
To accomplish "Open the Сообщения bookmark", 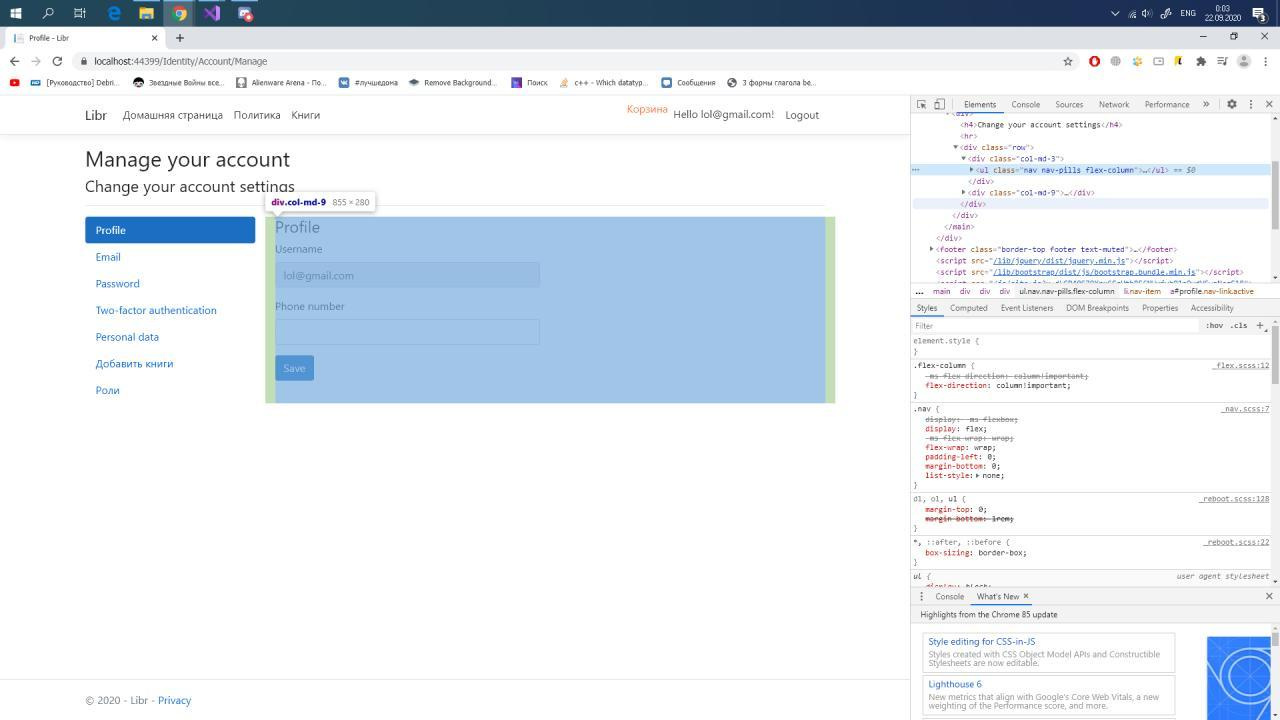I will (x=688, y=82).
